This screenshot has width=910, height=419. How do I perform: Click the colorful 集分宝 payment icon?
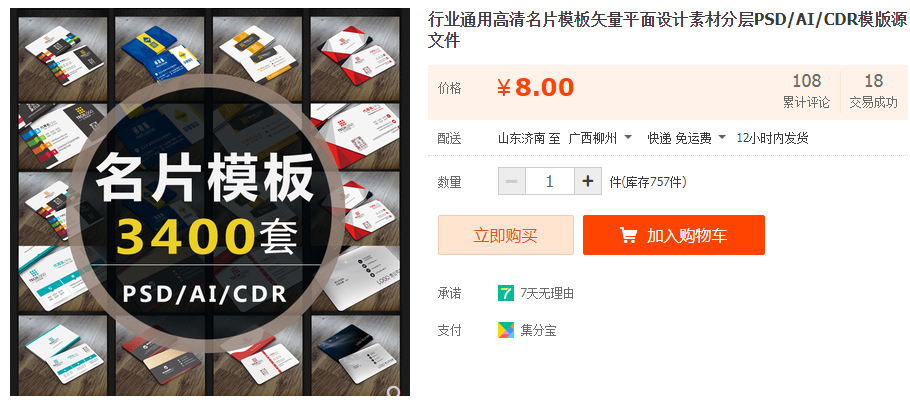click(x=505, y=330)
